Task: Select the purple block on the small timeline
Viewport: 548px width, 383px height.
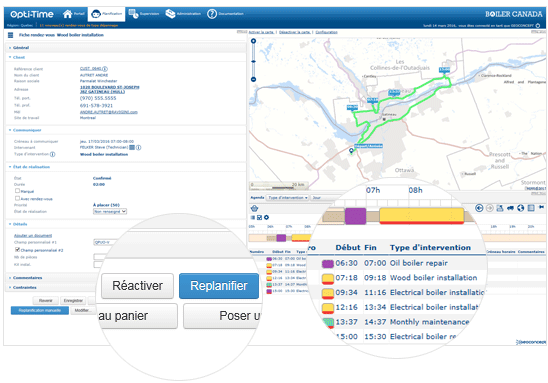Action: [281, 238]
